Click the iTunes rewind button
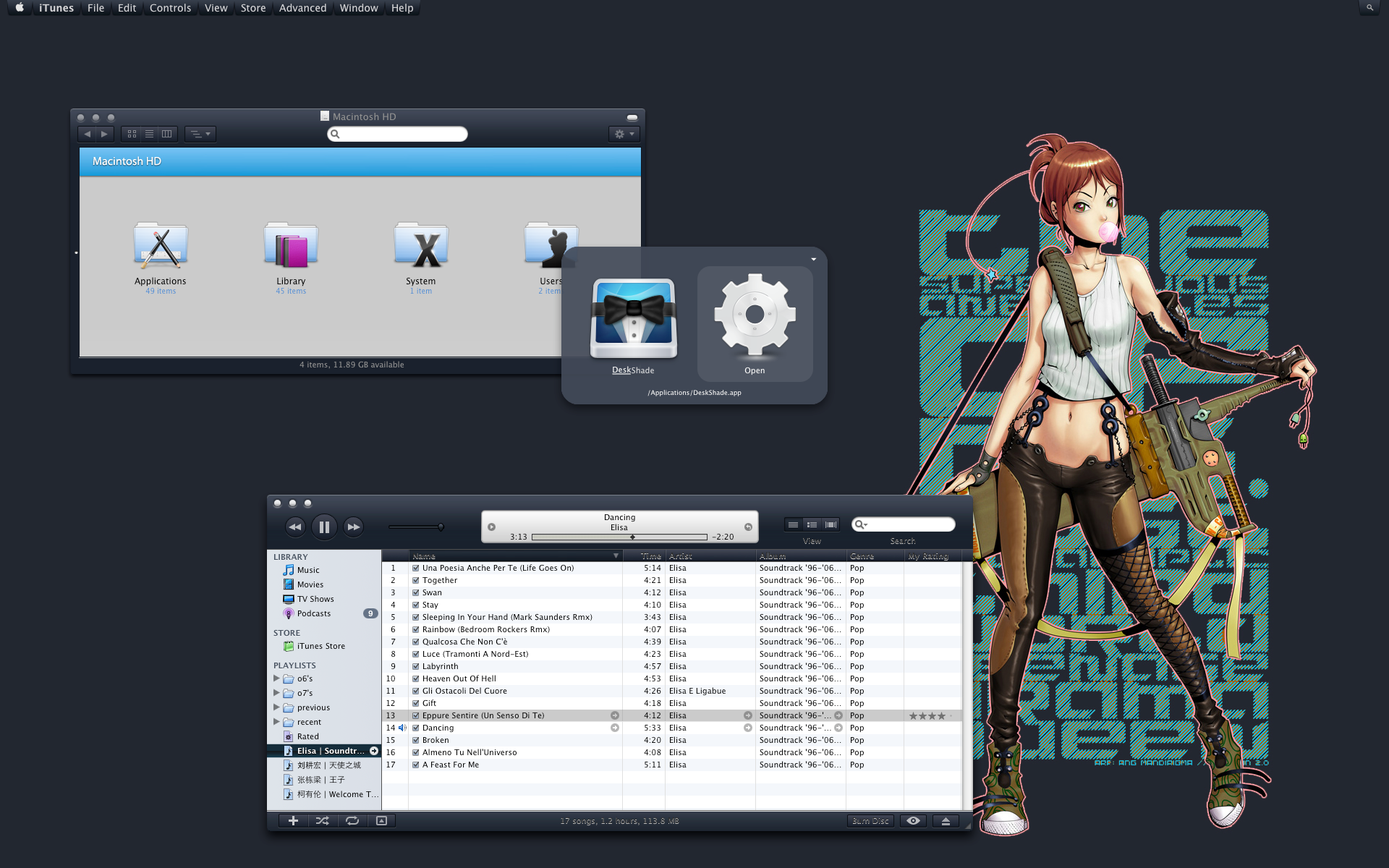The height and width of the screenshot is (868, 1389). coord(295,527)
